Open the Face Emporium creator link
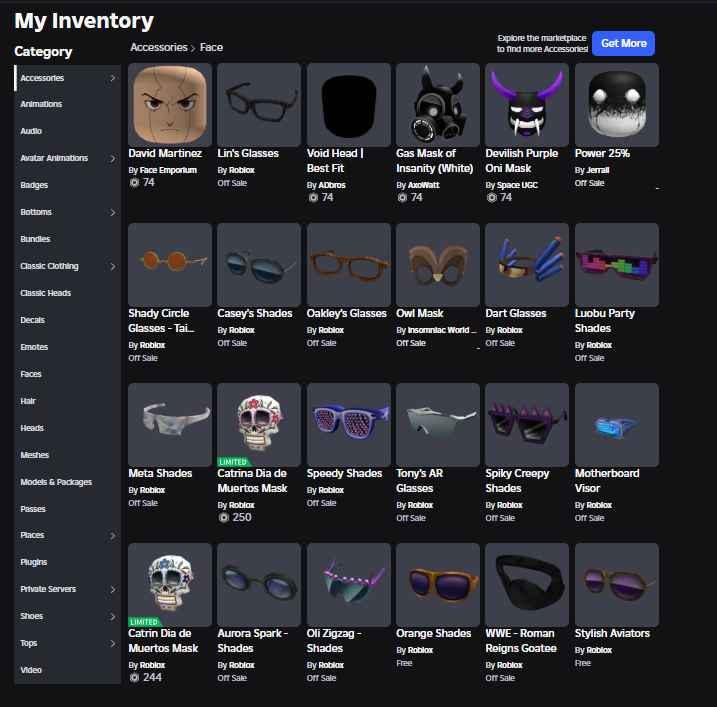This screenshot has width=717, height=707. tap(168, 170)
